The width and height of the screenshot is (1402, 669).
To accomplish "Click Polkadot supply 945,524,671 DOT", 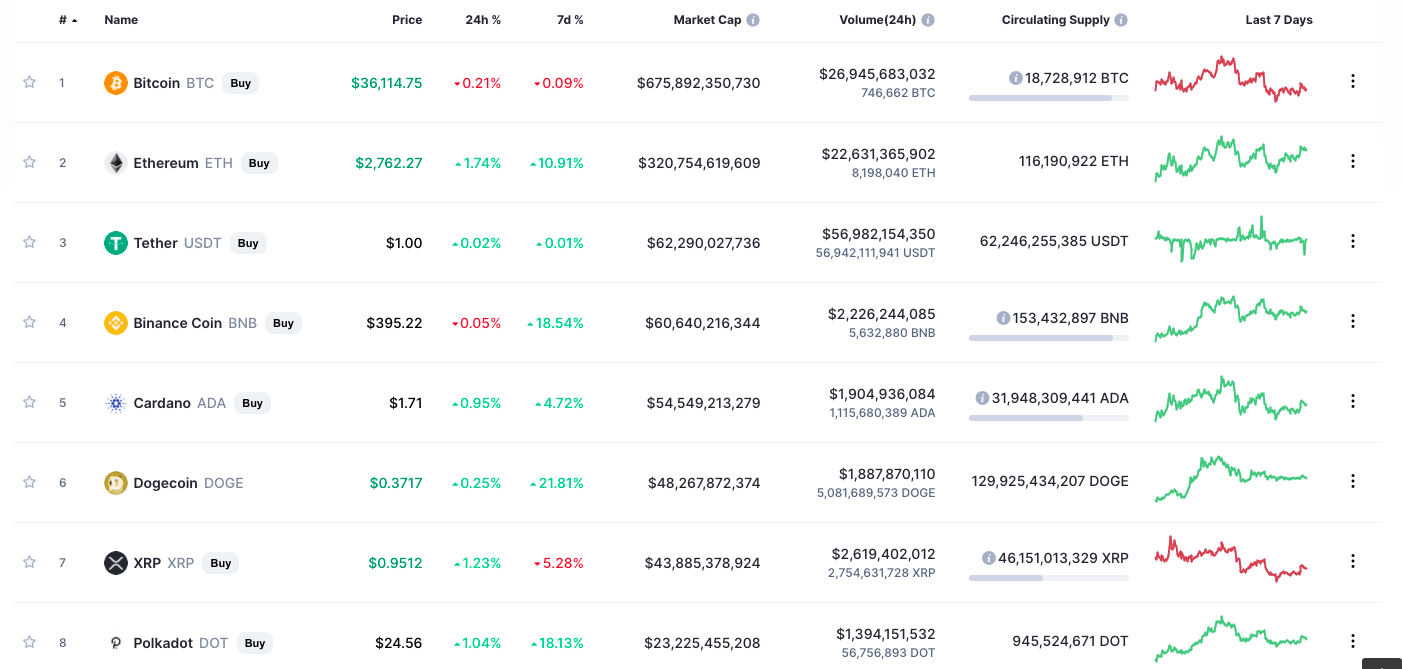I will [1071, 641].
